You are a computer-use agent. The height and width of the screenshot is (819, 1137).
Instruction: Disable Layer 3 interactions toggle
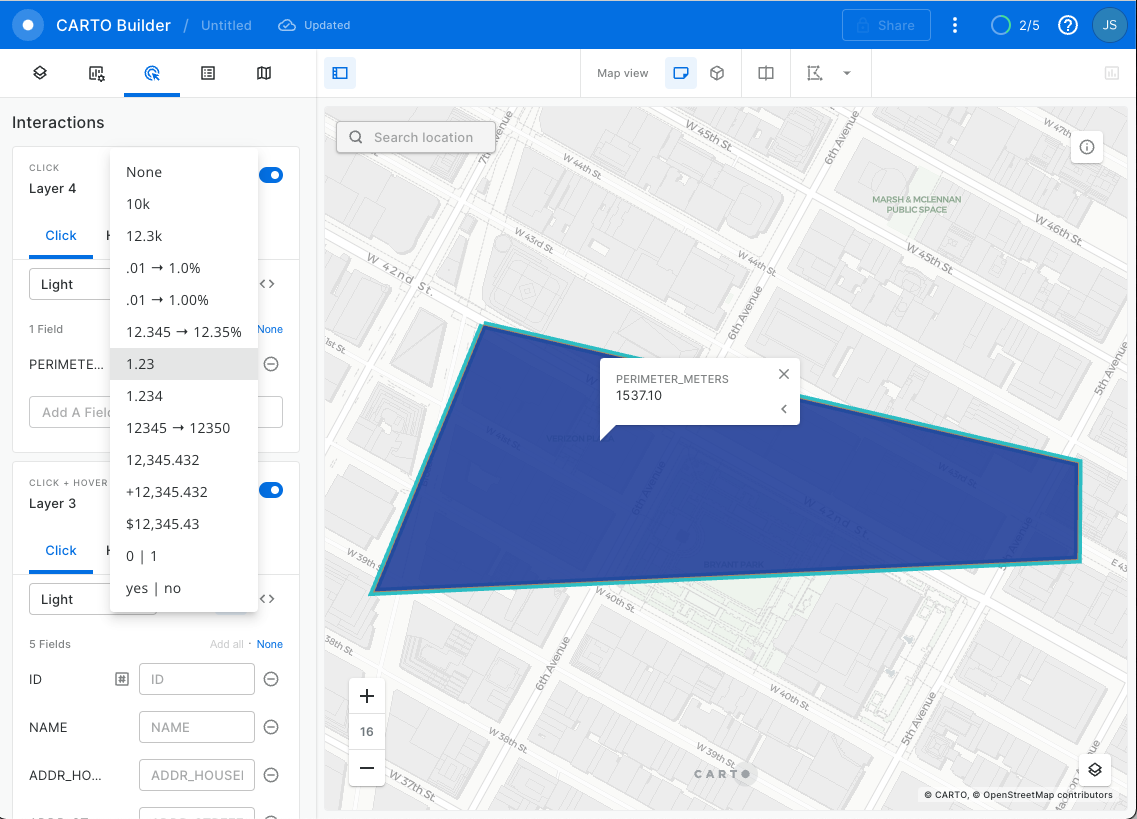click(271, 490)
